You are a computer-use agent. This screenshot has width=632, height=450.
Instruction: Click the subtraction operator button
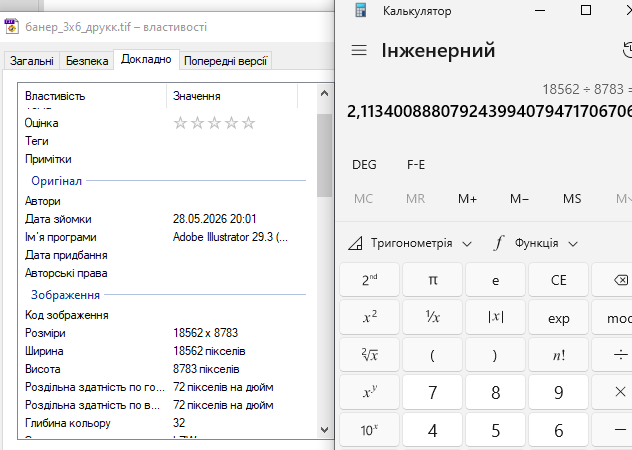coord(613,430)
